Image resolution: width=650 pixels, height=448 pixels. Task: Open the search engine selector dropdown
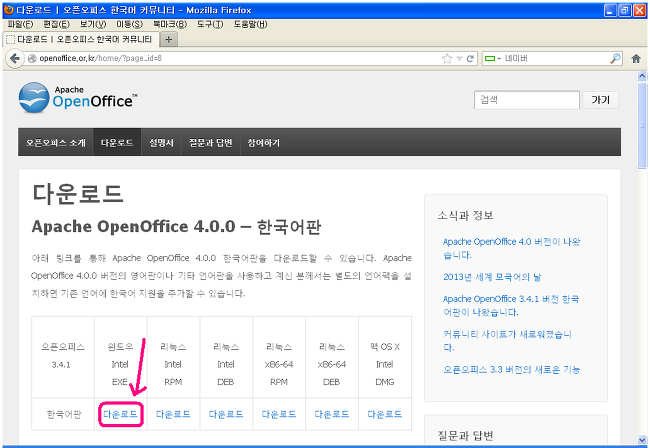pyautogui.click(x=493, y=58)
